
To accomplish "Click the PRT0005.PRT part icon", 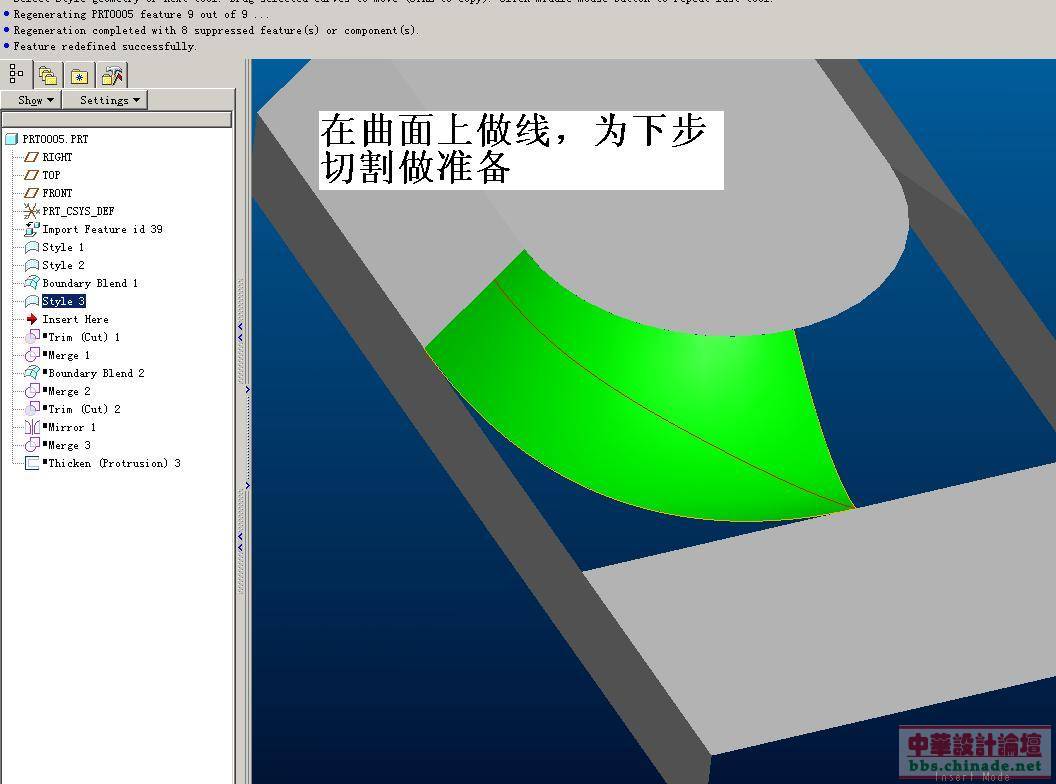I will tap(11, 139).
